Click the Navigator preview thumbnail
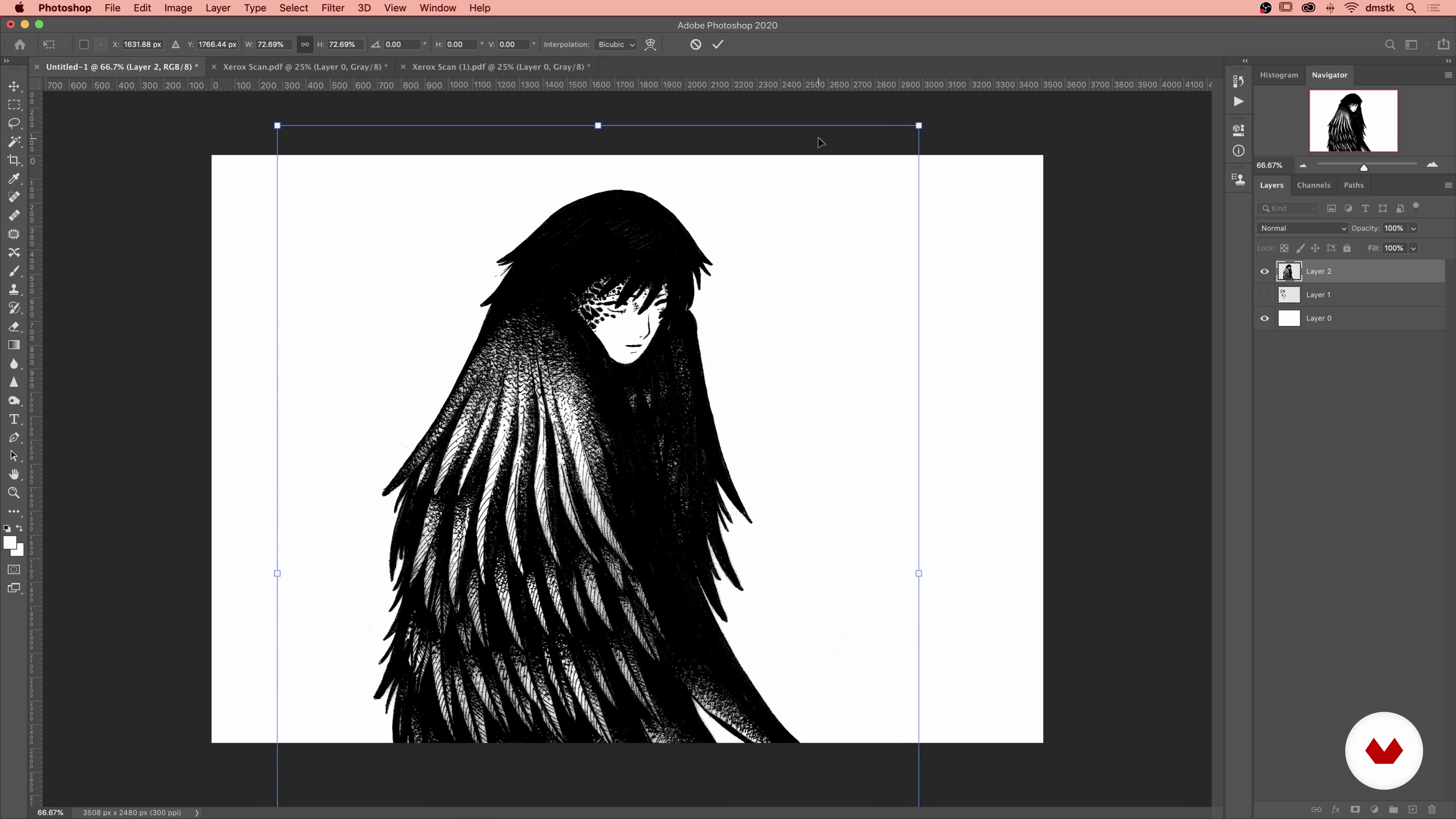Screen dimensions: 1456x819 pos(1354,121)
